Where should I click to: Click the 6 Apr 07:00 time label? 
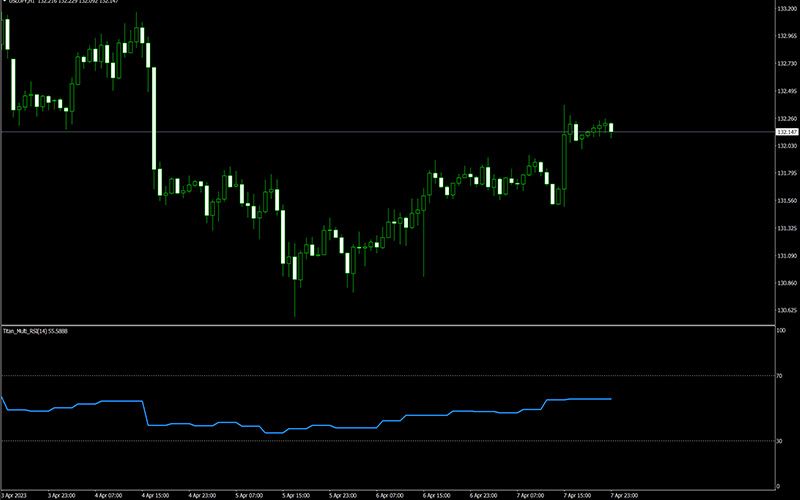tap(390, 495)
